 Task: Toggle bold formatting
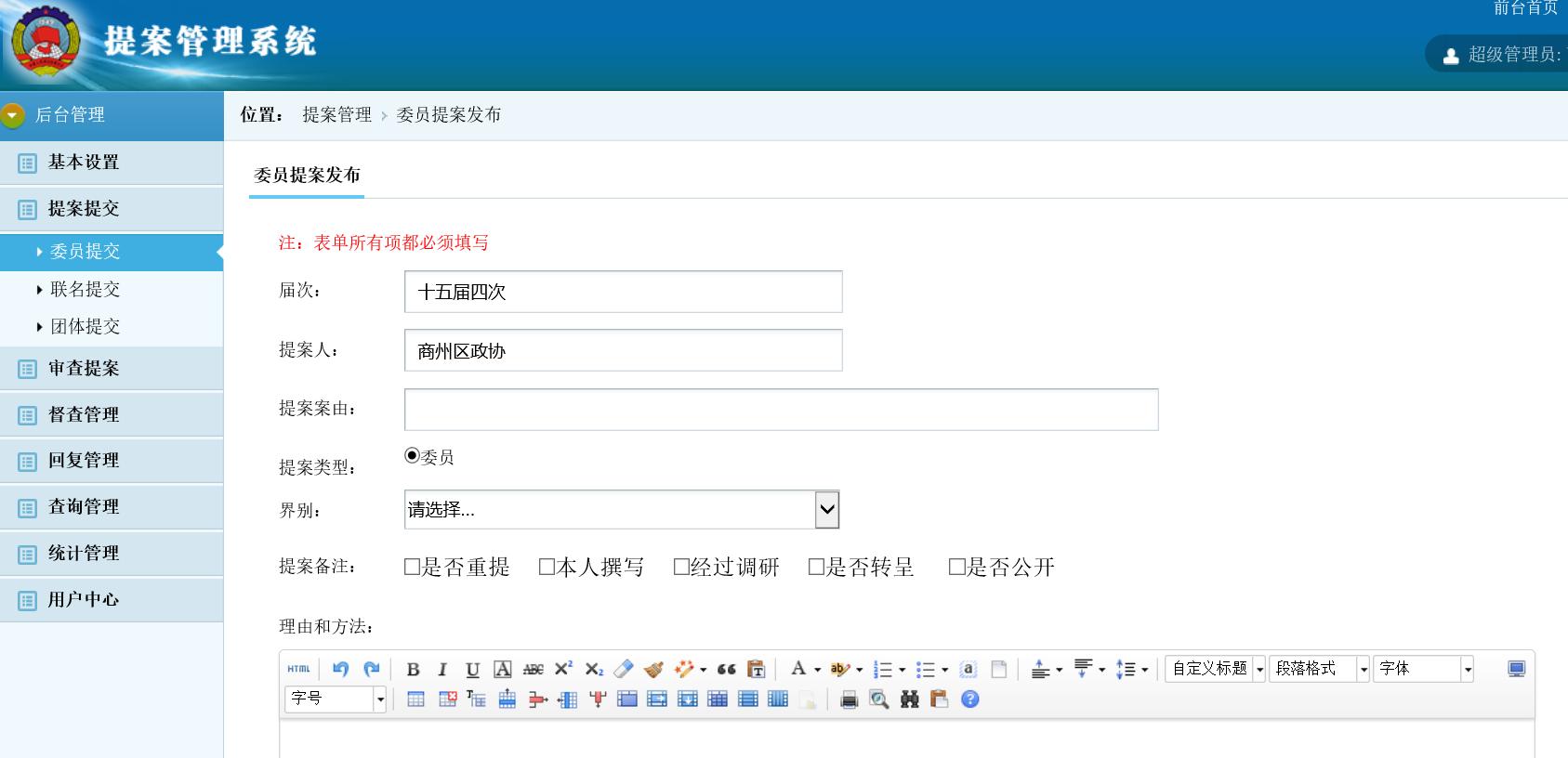pos(414,669)
